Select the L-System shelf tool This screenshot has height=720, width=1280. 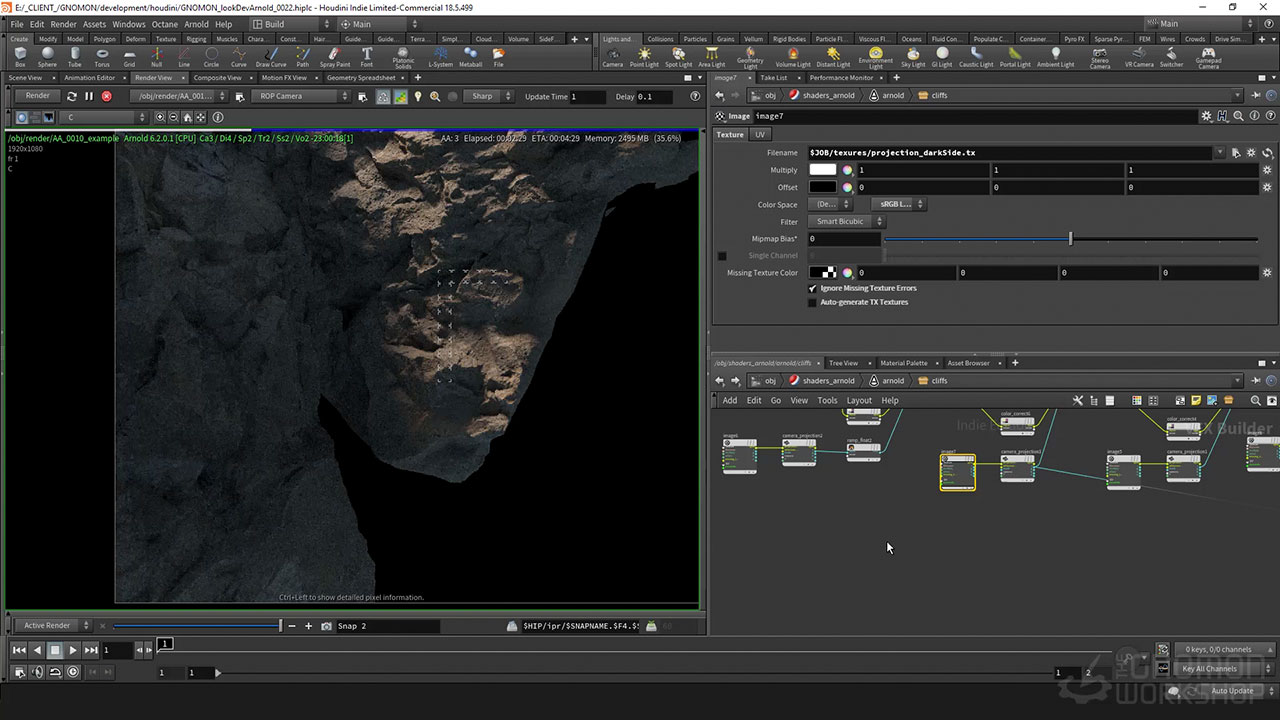(x=440, y=57)
